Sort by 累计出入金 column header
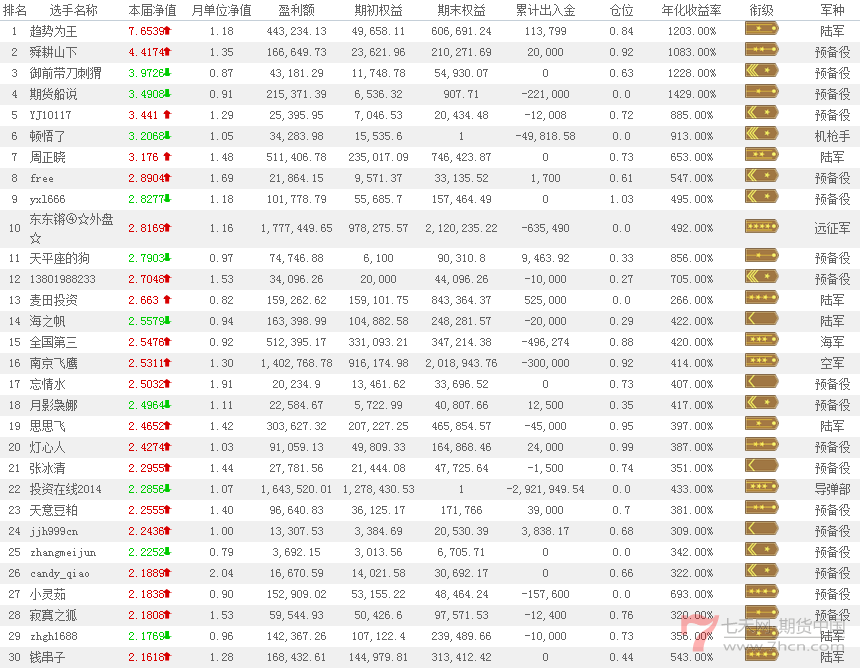Screen dimensions: 860x668 545,10
